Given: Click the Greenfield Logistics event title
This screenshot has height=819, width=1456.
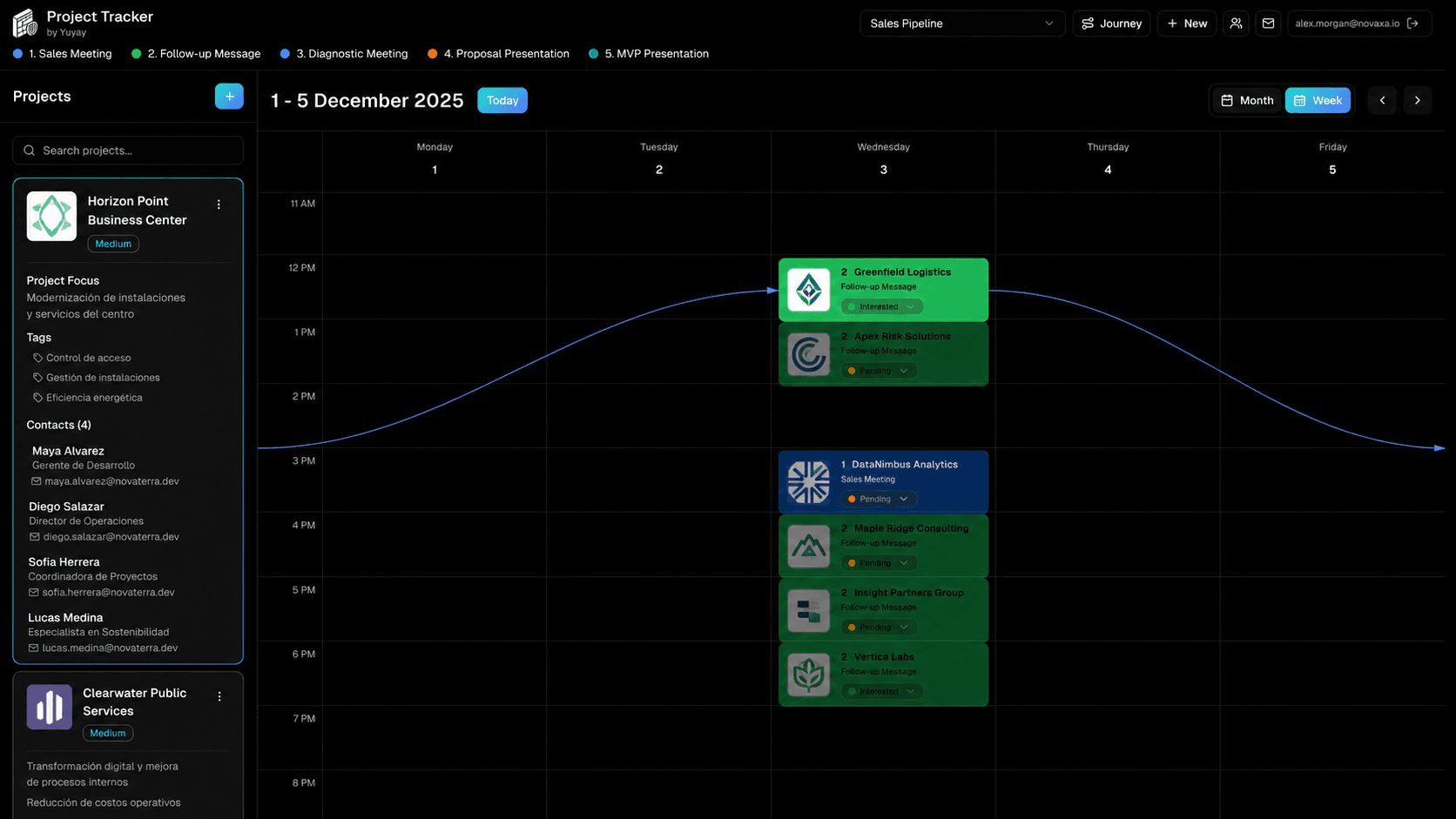Looking at the screenshot, I should point(902,272).
